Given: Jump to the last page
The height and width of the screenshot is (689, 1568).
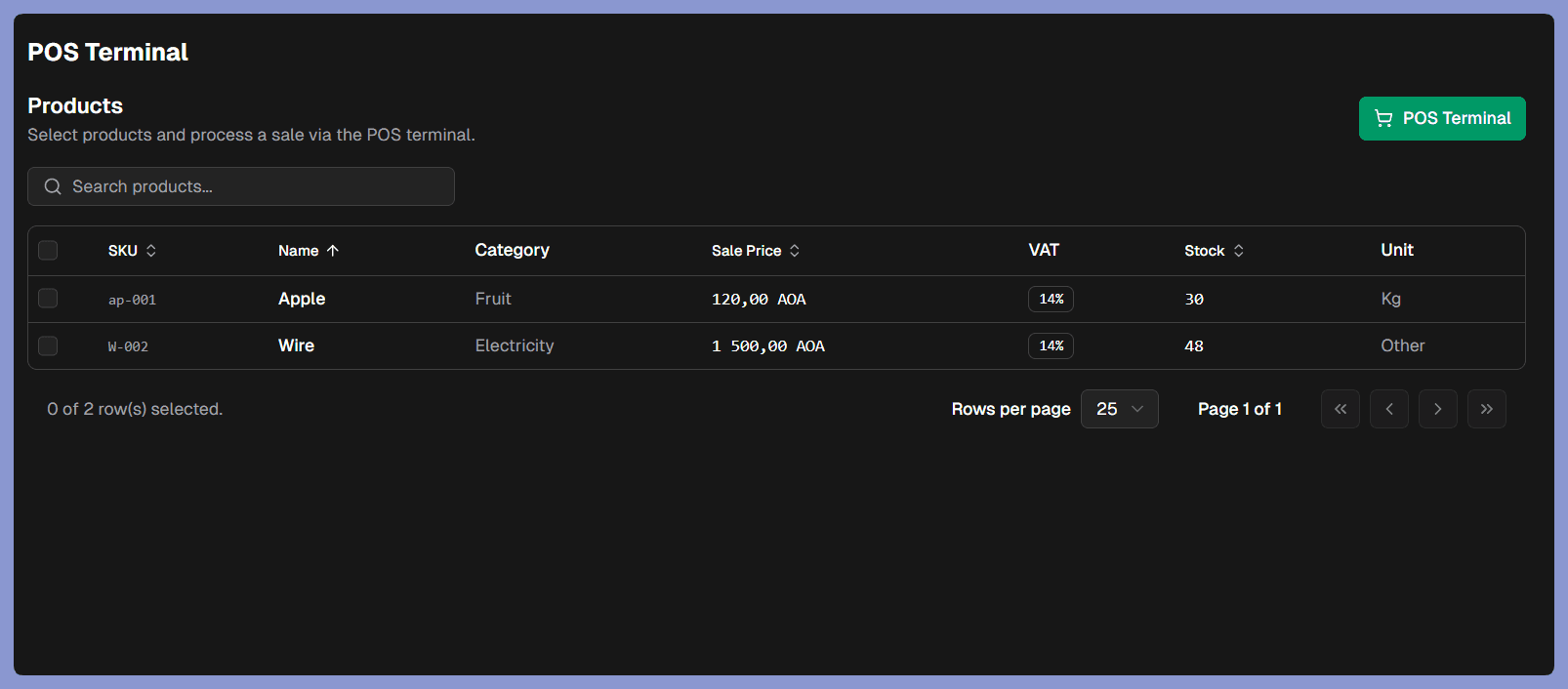Looking at the screenshot, I should click(1487, 409).
